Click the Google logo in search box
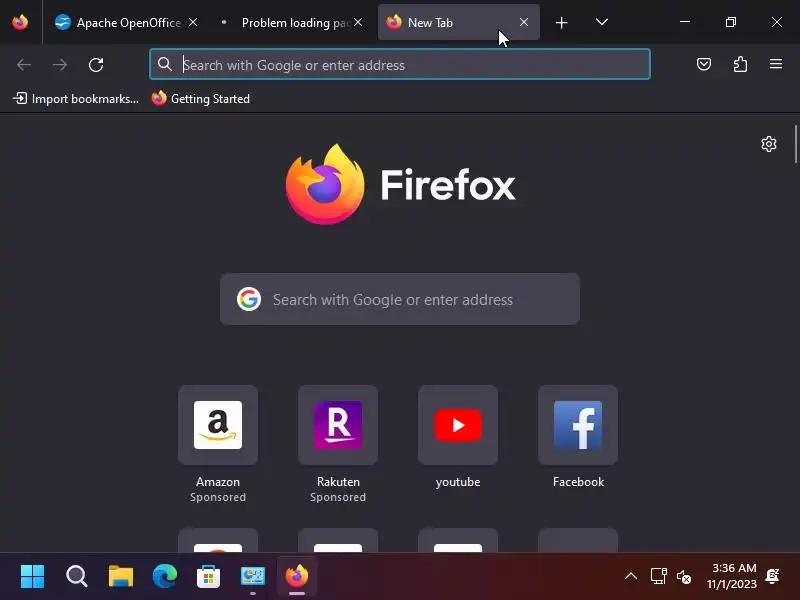Screen dimensions: 800x600 point(249,299)
